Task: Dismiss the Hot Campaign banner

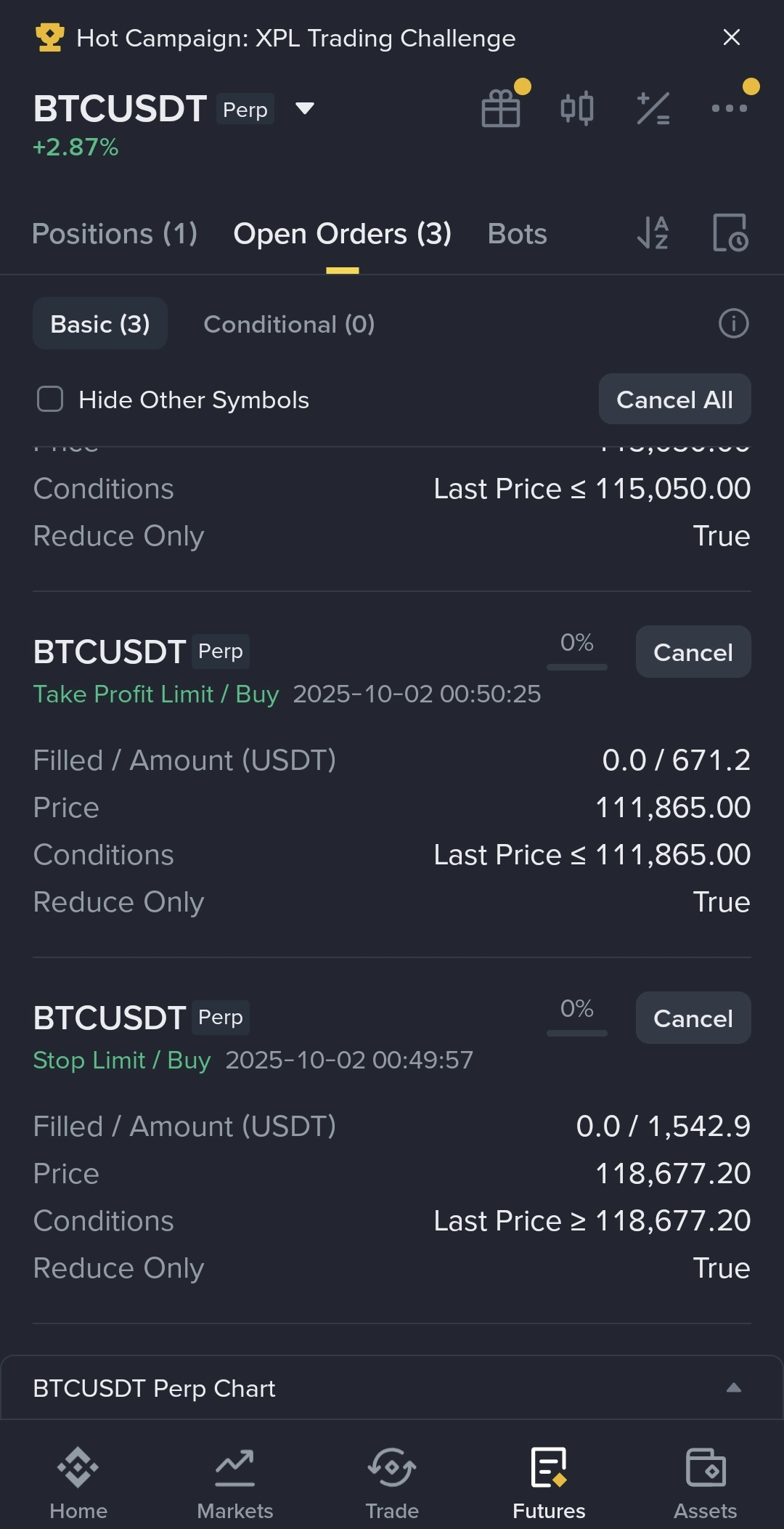Action: tap(732, 38)
